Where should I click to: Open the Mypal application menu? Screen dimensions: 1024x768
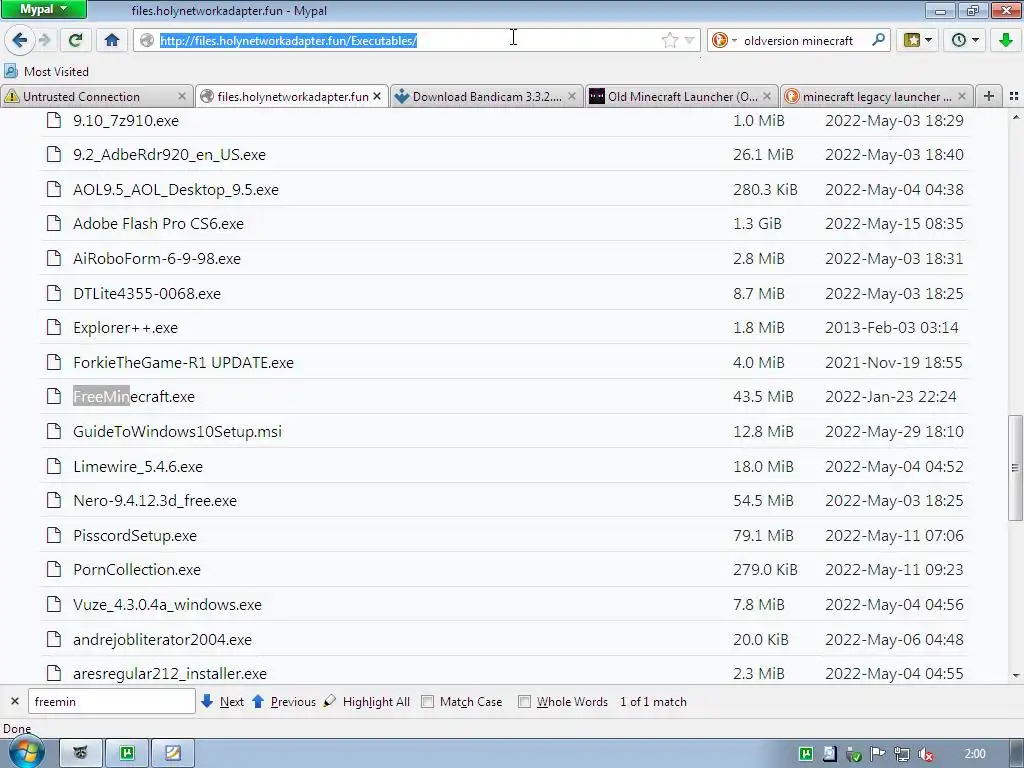pyautogui.click(x=43, y=9)
